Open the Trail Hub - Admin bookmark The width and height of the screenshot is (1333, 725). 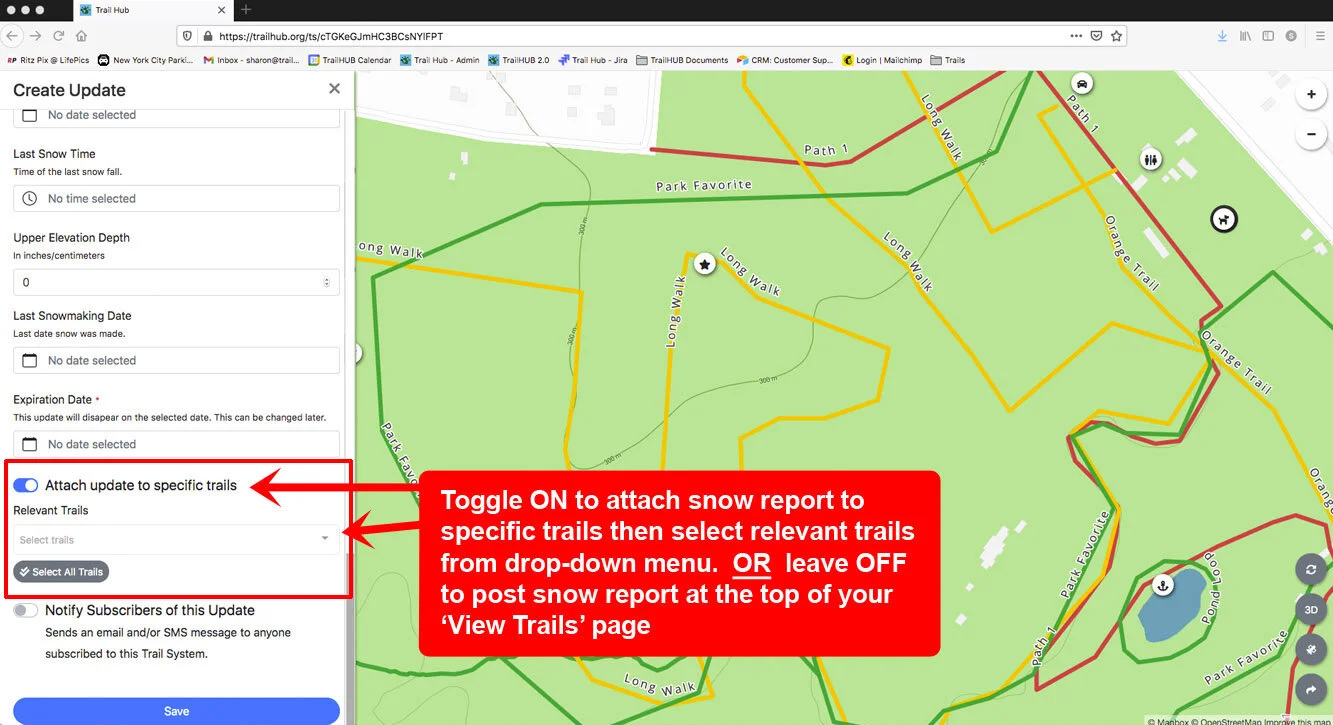tap(440, 60)
